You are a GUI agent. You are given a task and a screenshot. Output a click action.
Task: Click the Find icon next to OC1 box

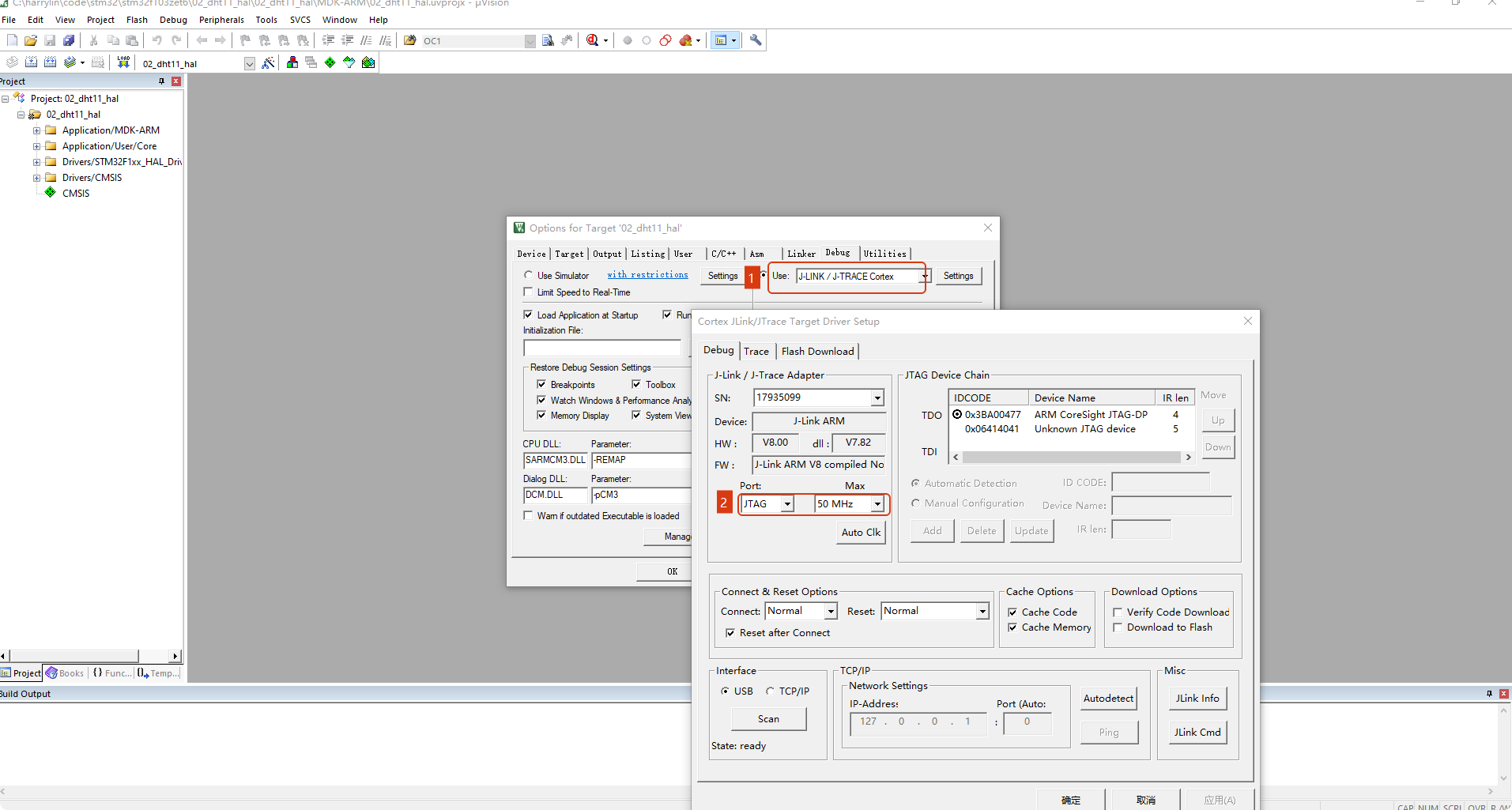(x=548, y=40)
